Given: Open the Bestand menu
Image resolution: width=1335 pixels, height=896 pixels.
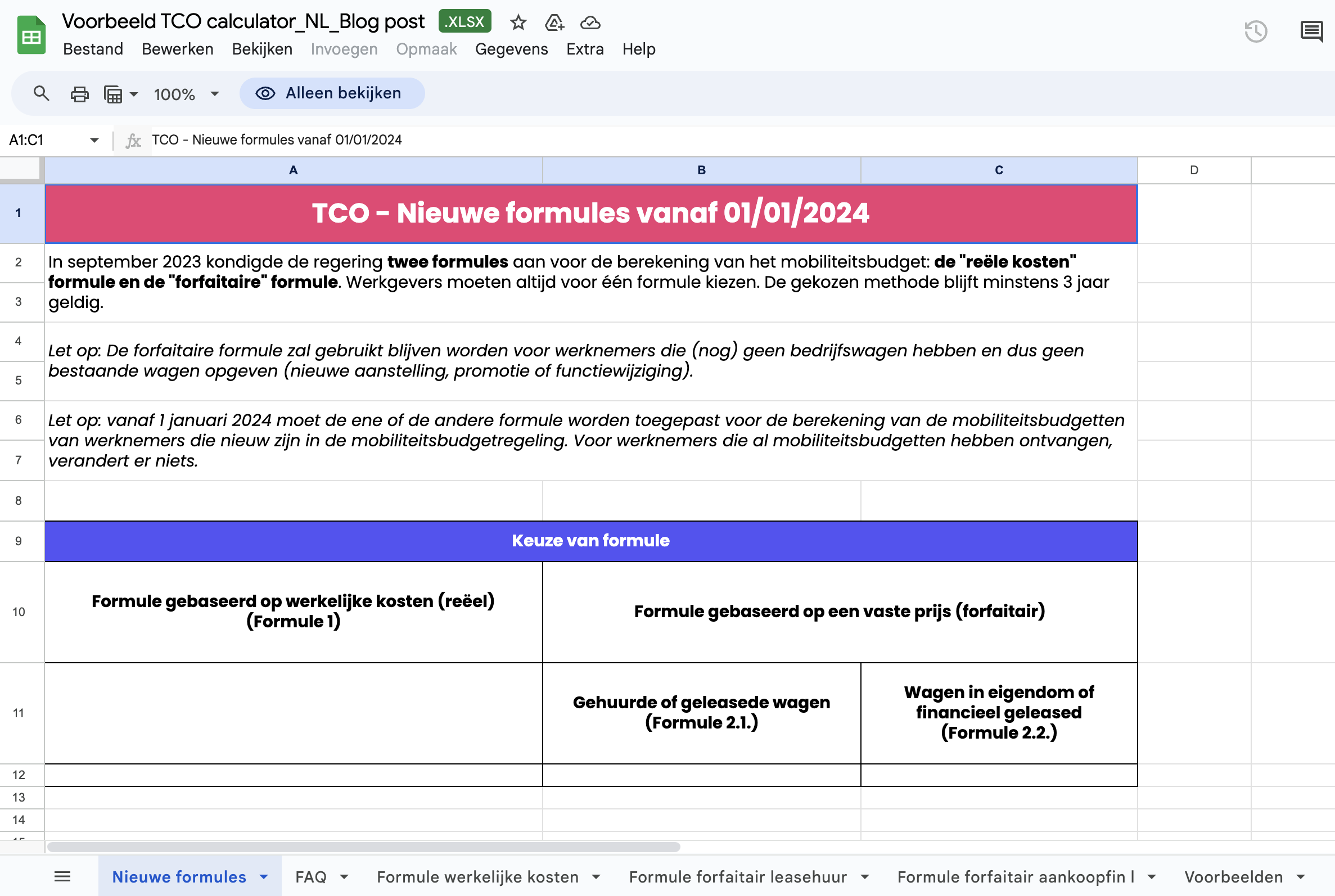Looking at the screenshot, I should (x=93, y=49).
